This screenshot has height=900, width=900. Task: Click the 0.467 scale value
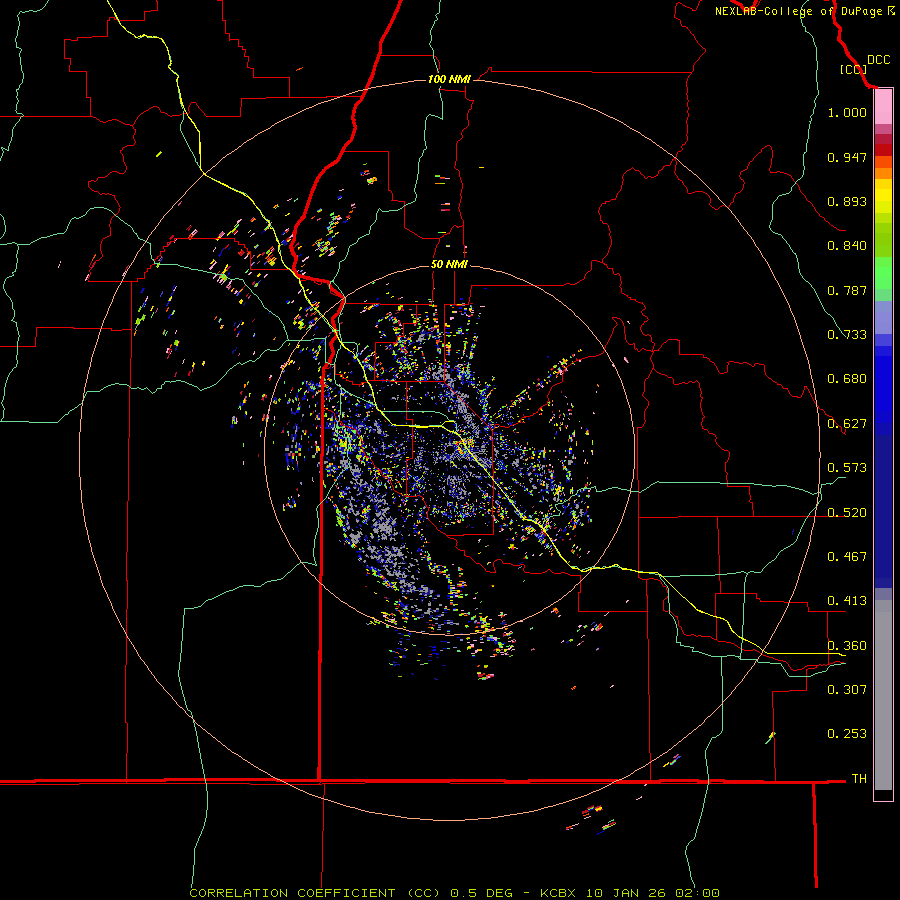pos(847,557)
